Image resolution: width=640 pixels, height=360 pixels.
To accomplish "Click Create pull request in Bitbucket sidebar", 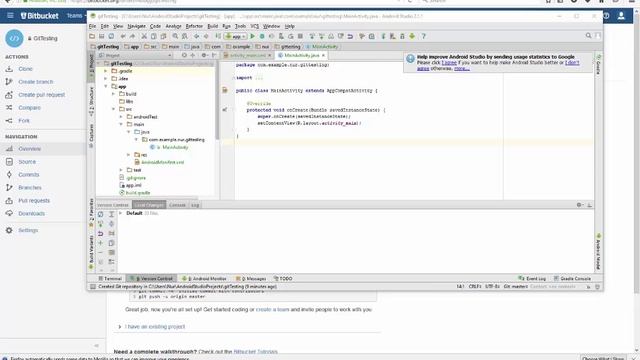I will (41, 95).
